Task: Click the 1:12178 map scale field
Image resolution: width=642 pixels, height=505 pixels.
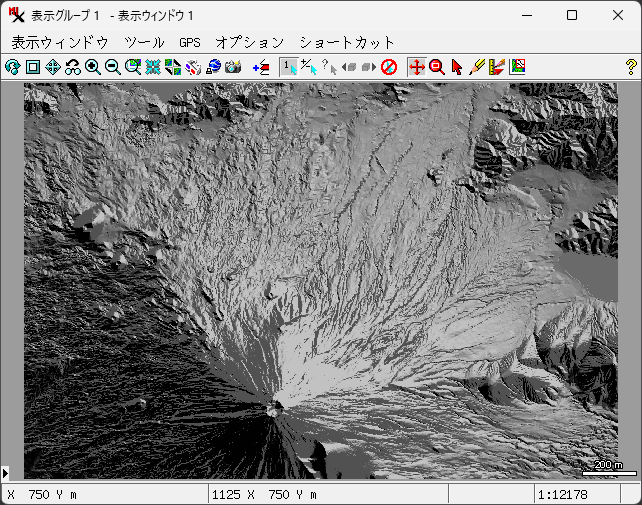Action: pos(562,495)
